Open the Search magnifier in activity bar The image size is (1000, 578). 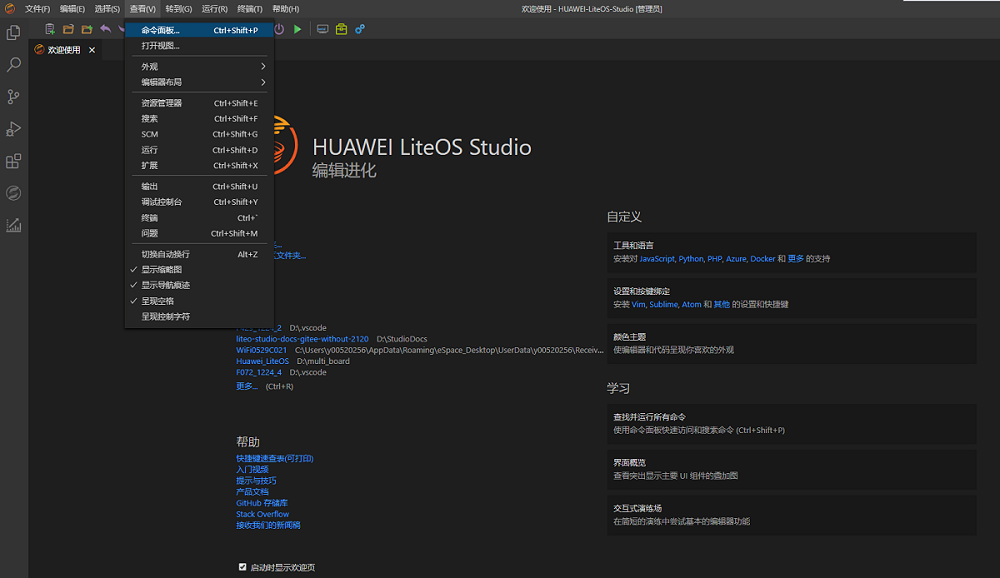(13, 64)
